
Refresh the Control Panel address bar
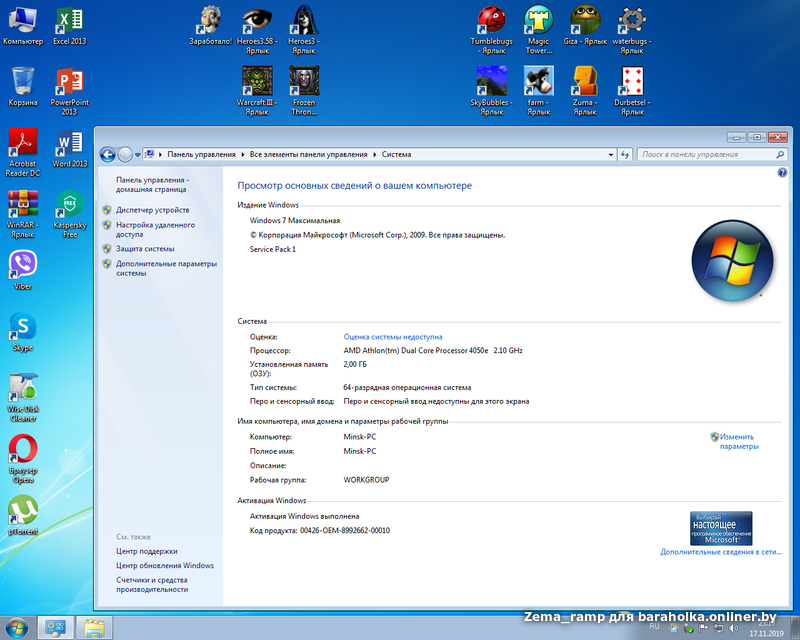[x=626, y=155]
